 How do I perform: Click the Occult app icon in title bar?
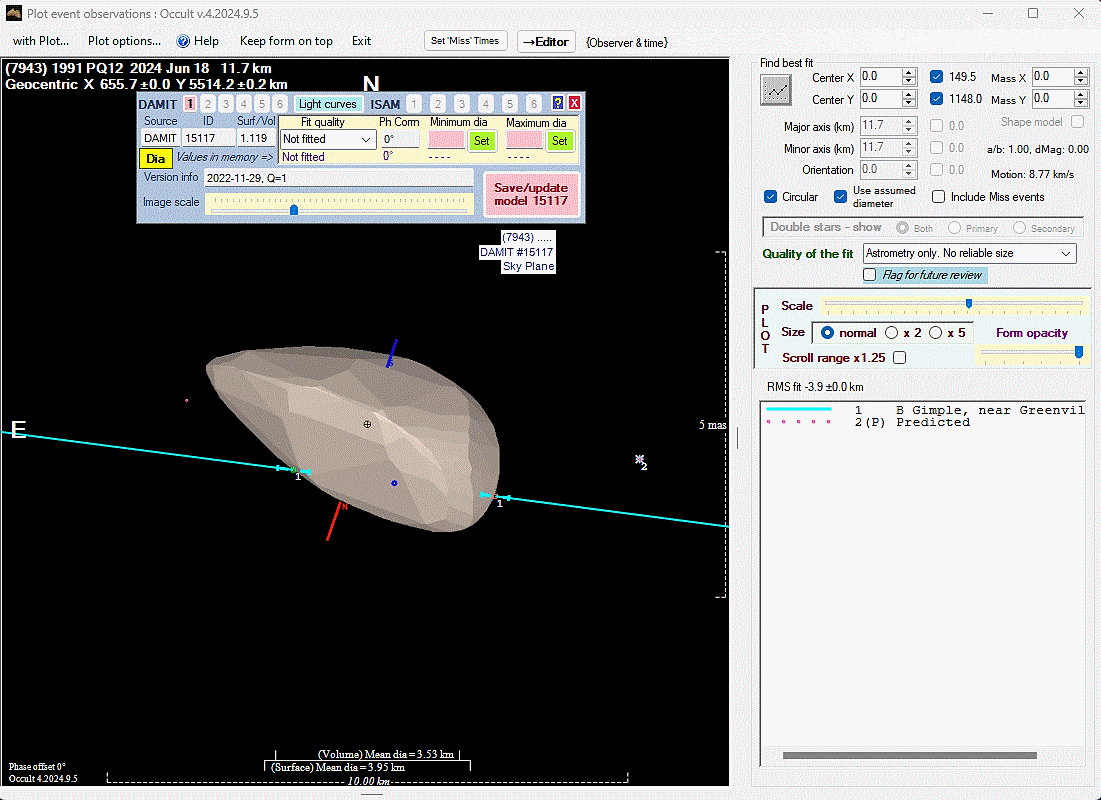[13, 13]
